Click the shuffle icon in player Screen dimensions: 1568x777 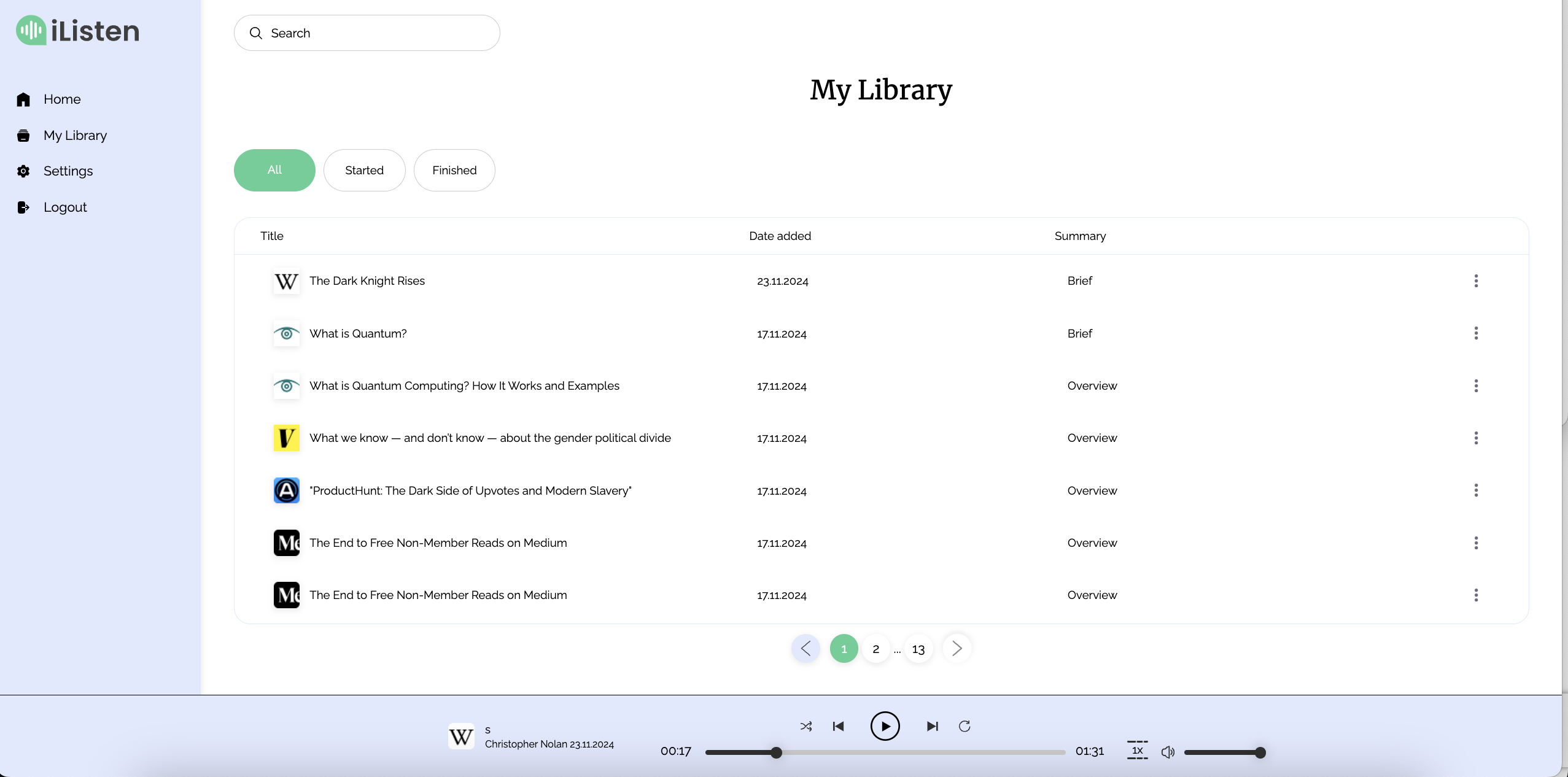tap(806, 726)
